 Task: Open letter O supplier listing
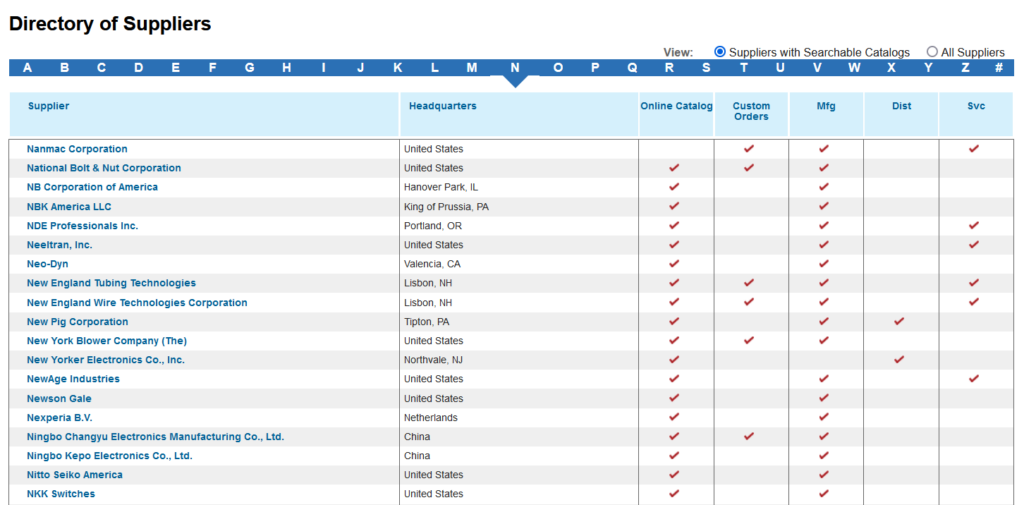click(558, 67)
